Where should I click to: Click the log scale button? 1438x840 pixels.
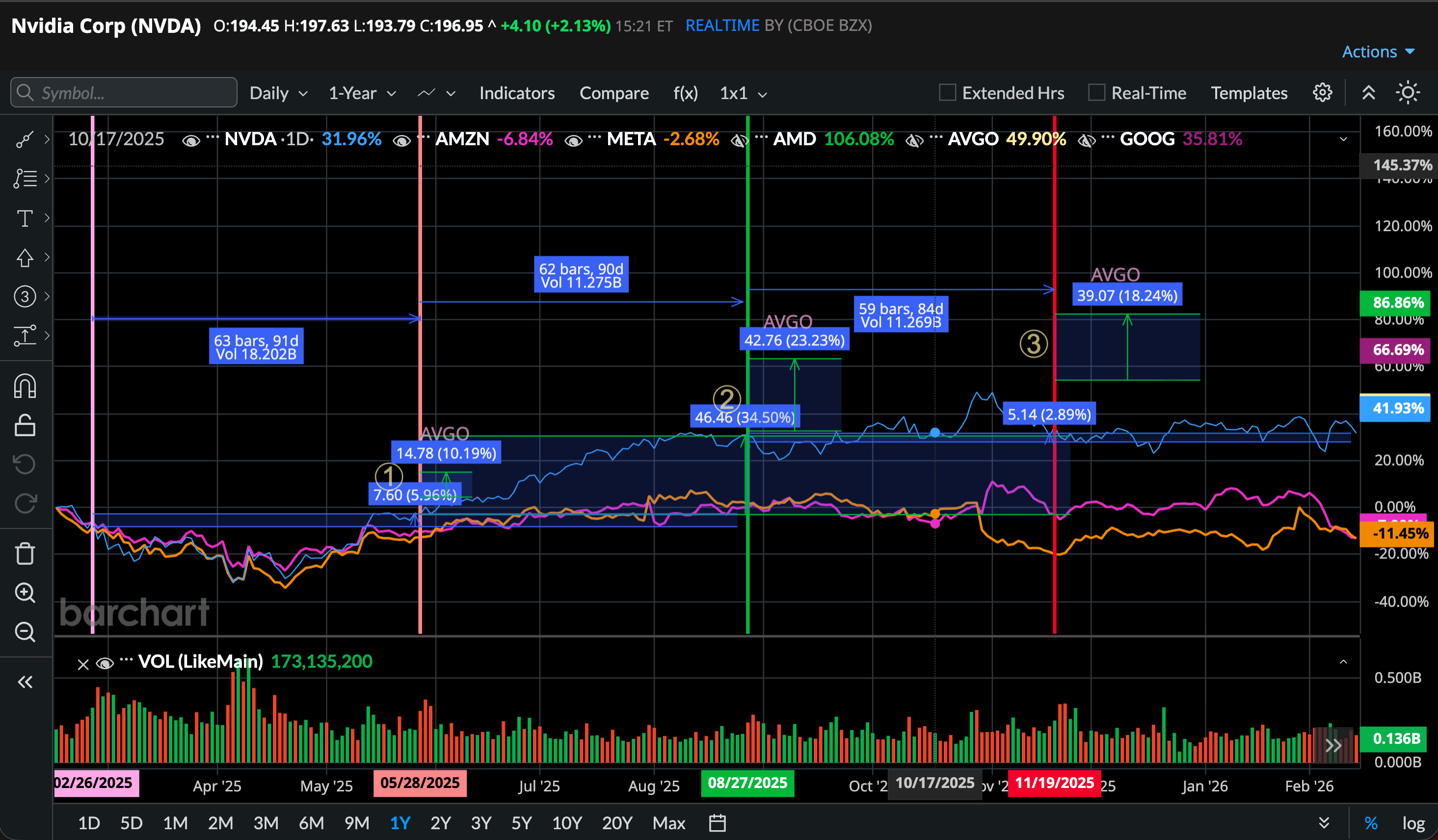coord(1413,823)
